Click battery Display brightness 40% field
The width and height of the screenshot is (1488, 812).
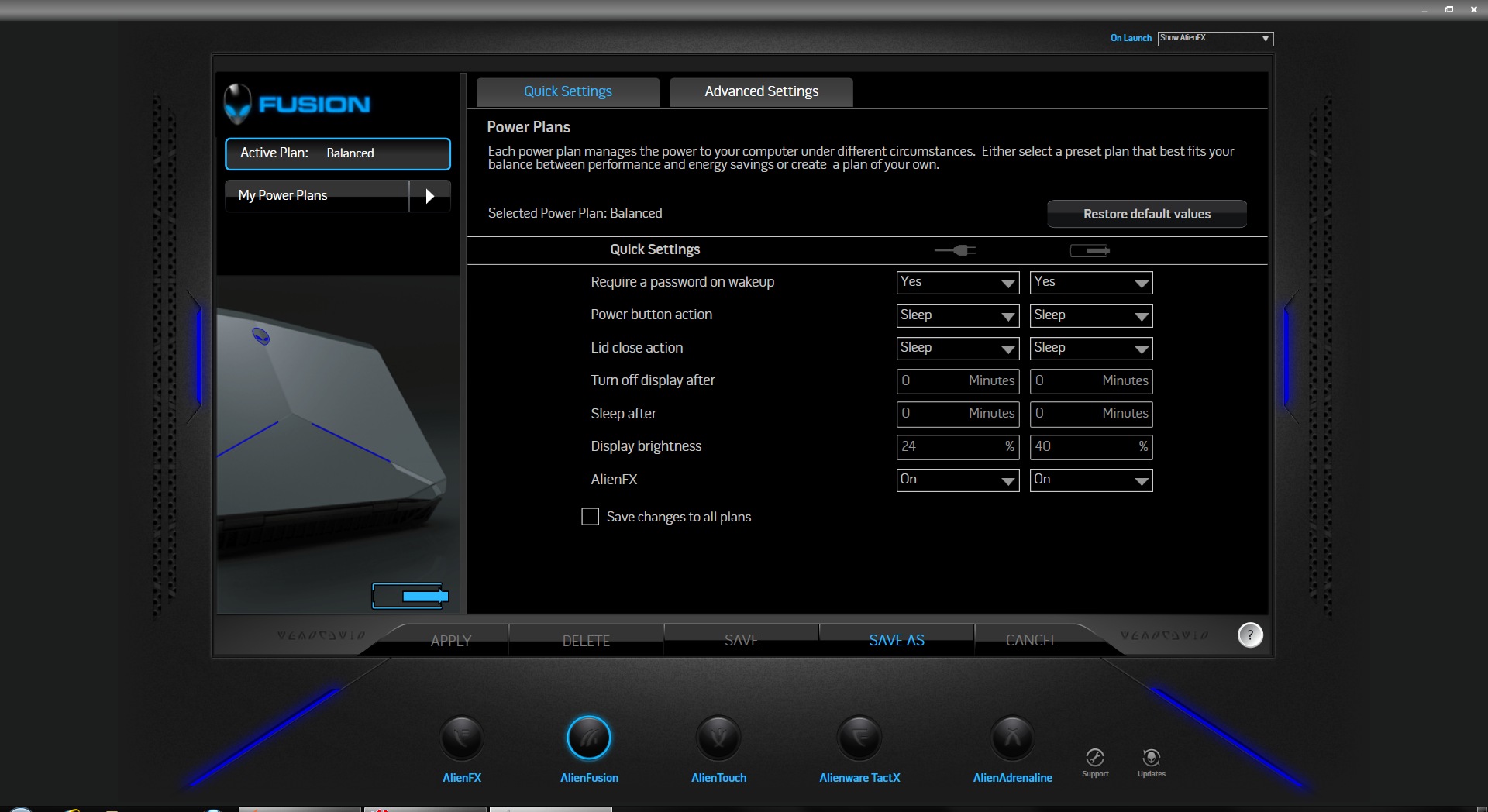[1090, 447]
